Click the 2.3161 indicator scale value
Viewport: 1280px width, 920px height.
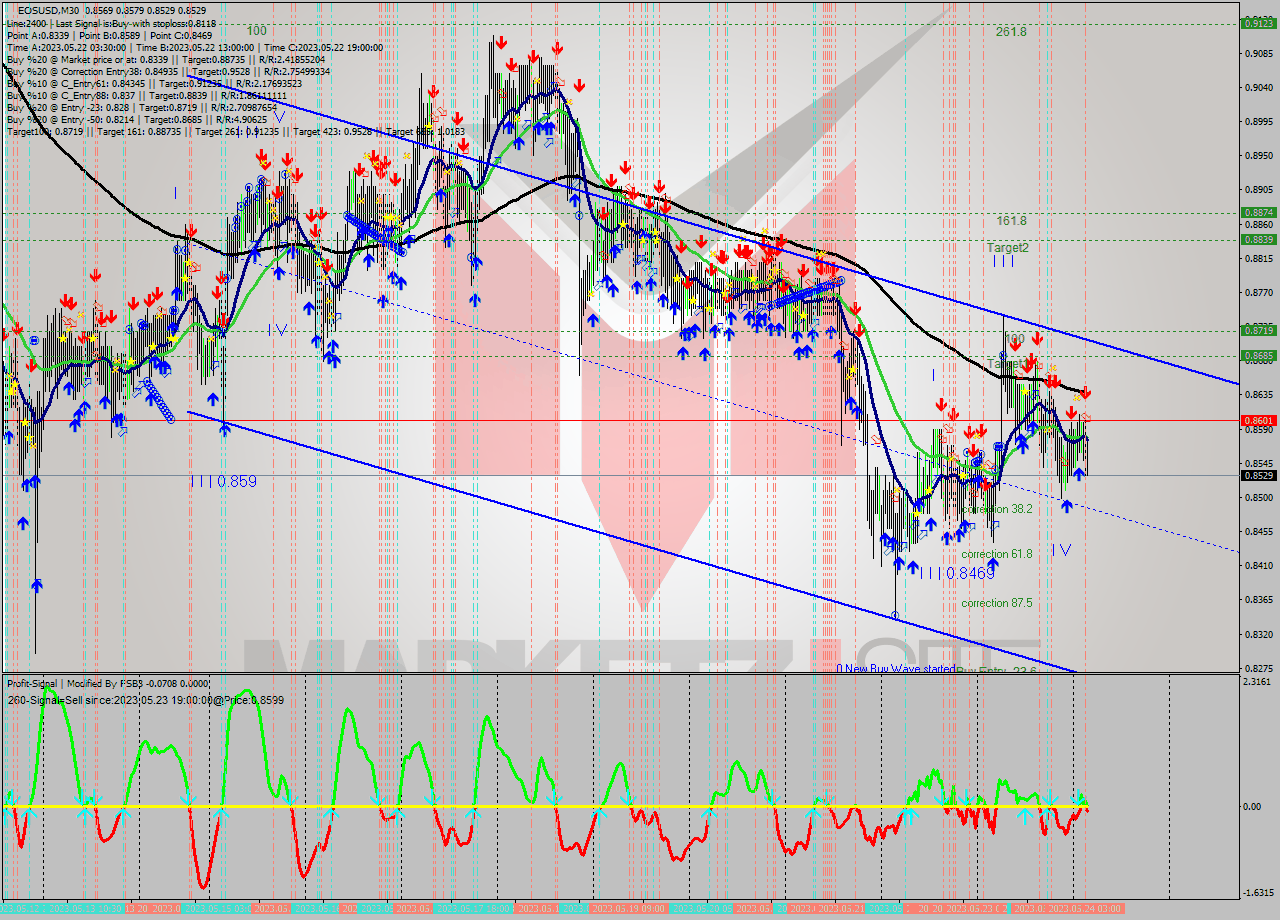(1257, 682)
